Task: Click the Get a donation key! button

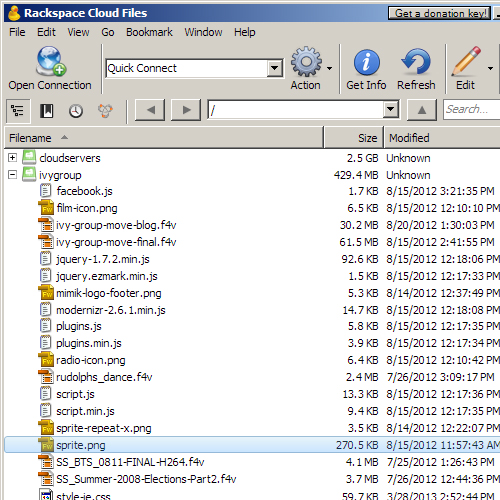Action: 439,13
